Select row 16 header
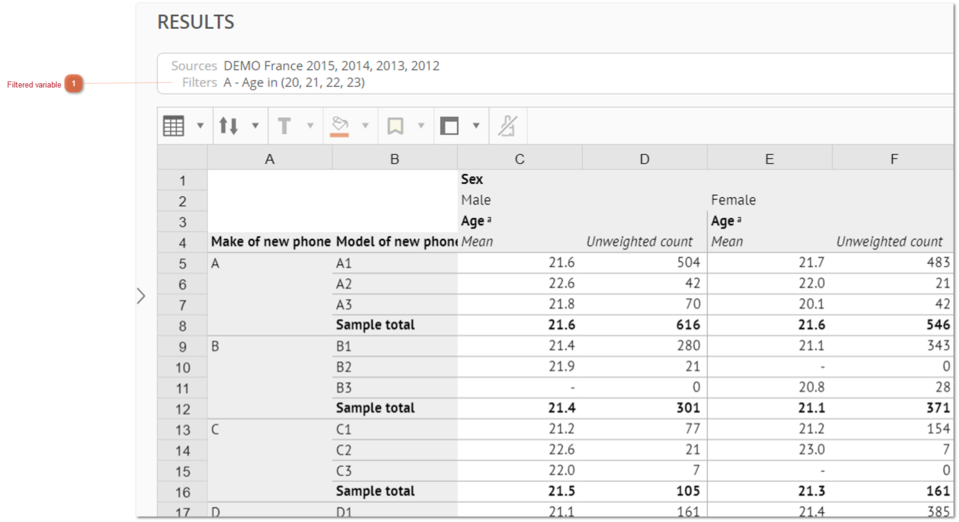Image resolution: width=959 pixels, height=522 pixels. [182, 492]
